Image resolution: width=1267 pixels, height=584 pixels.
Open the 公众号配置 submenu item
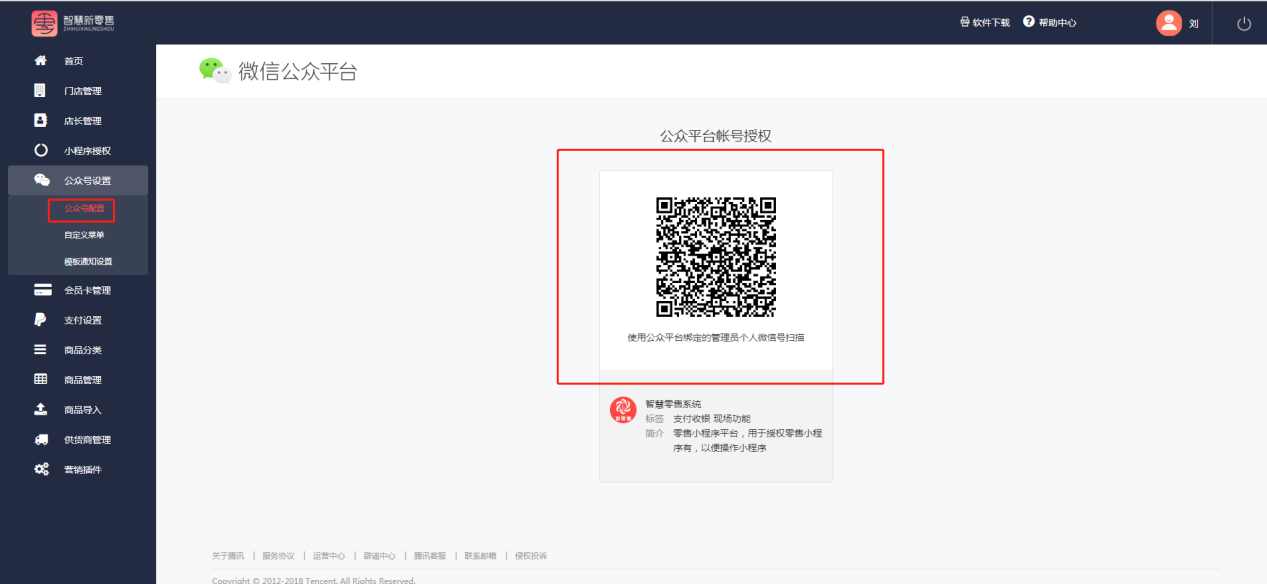[x=84, y=209]
